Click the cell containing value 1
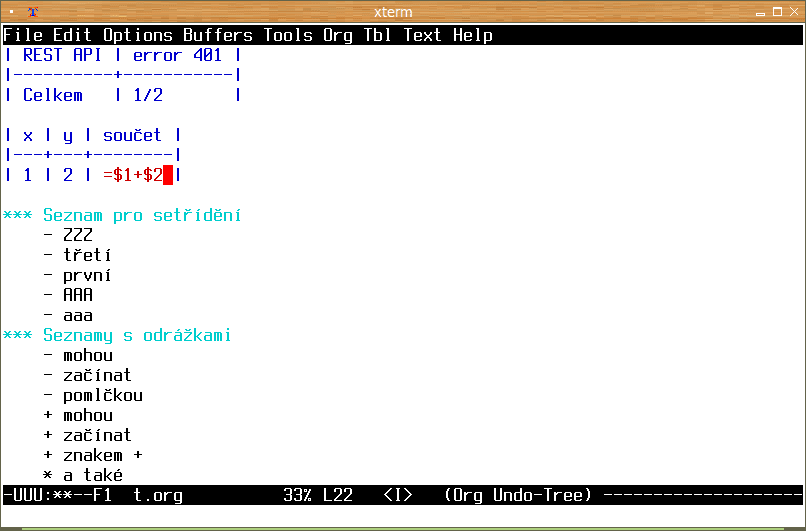806x531 pixels. 28,175
